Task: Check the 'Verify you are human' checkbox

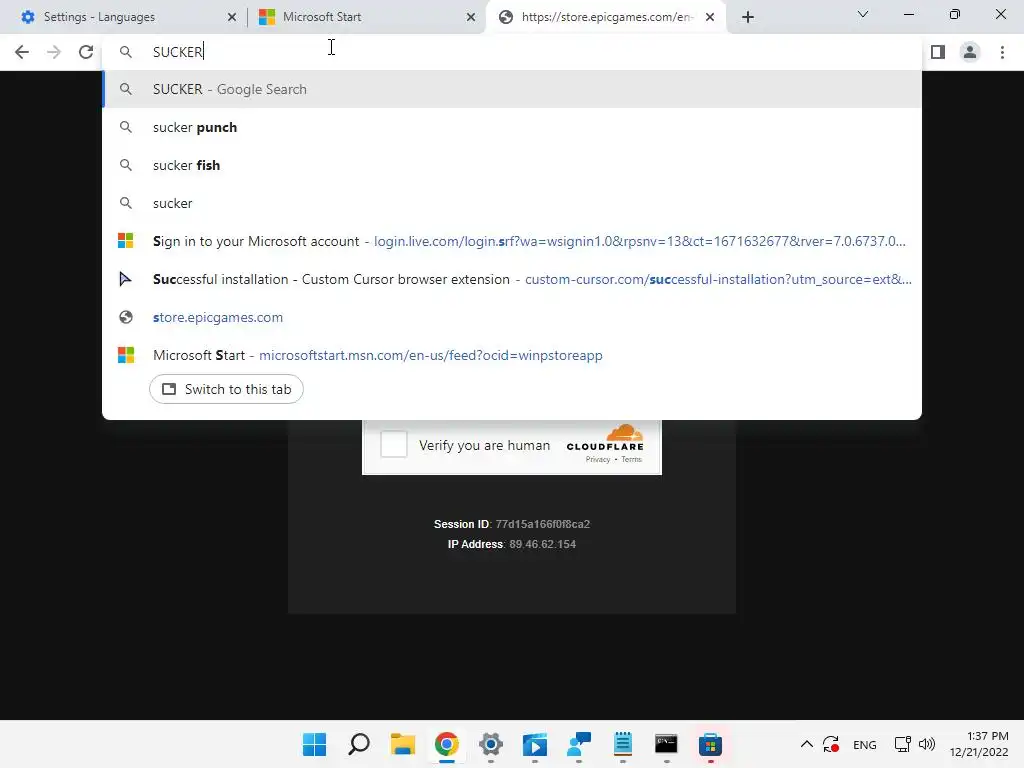Action: (x=394, y=445)
